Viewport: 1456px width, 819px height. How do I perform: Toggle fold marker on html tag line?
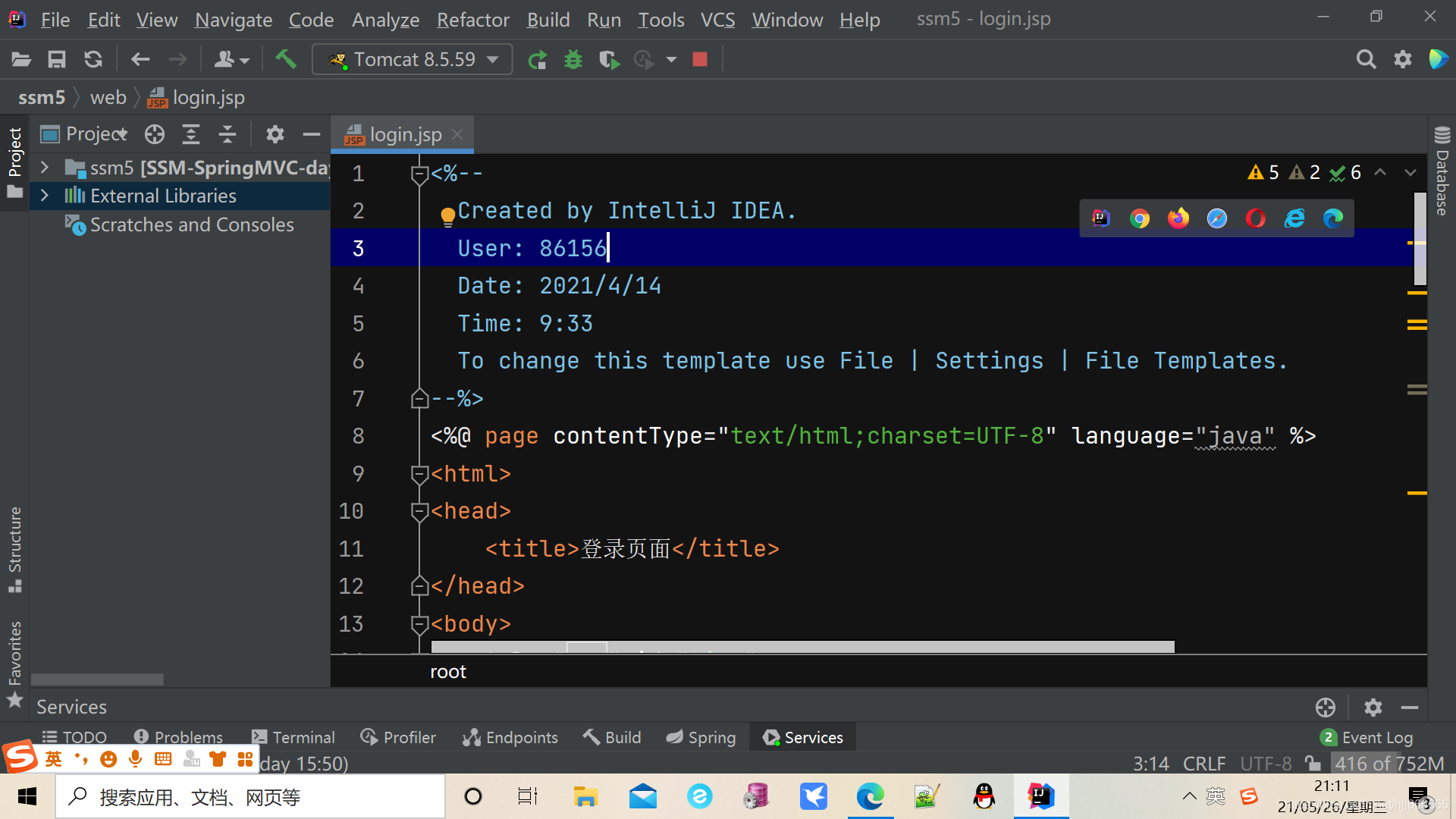point(419,475)
